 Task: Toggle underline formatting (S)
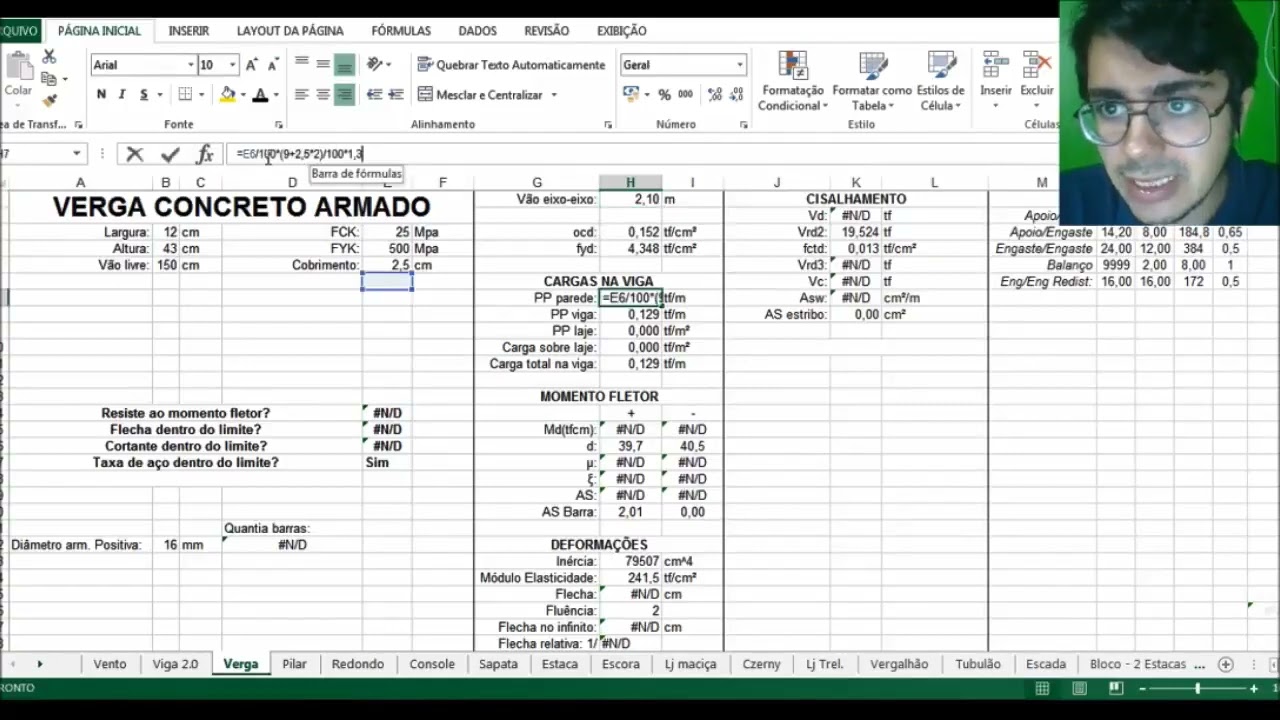click(x=144, y=95)
